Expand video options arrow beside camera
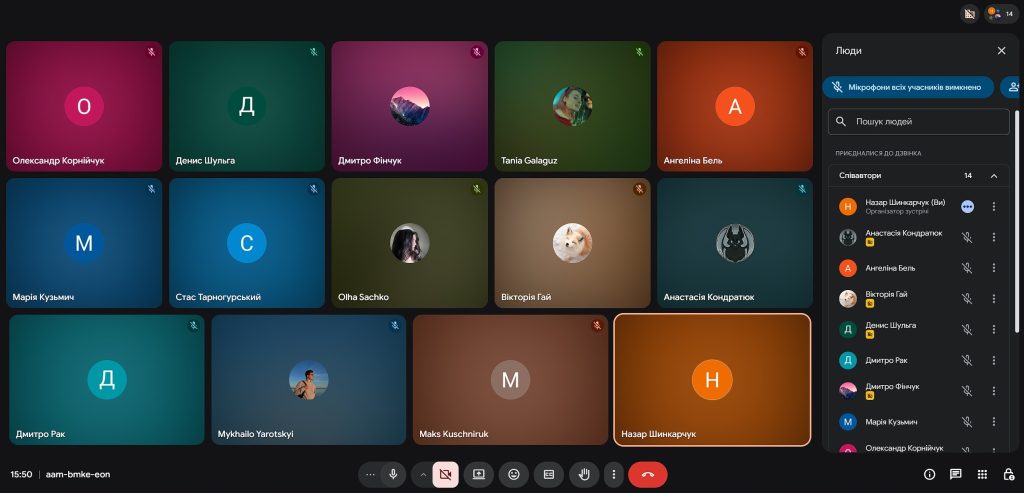The width and height of the screenshot is (1024, 493). click(x=423, y=474)
